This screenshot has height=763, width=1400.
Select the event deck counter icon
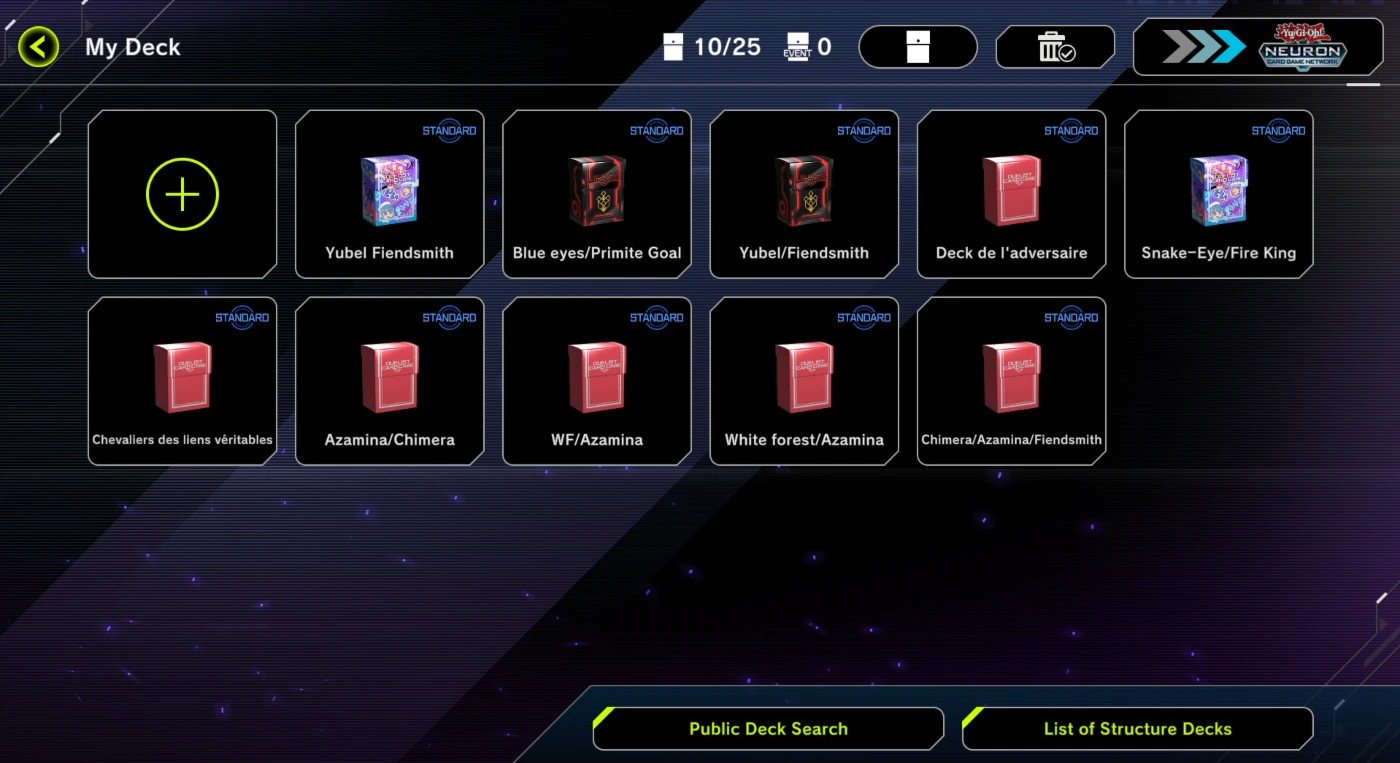click(797, 47)
